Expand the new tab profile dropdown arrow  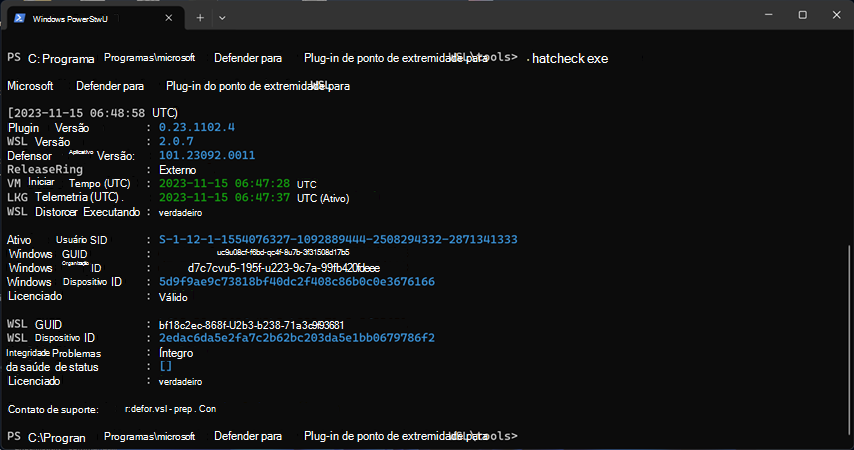[222, 18]
